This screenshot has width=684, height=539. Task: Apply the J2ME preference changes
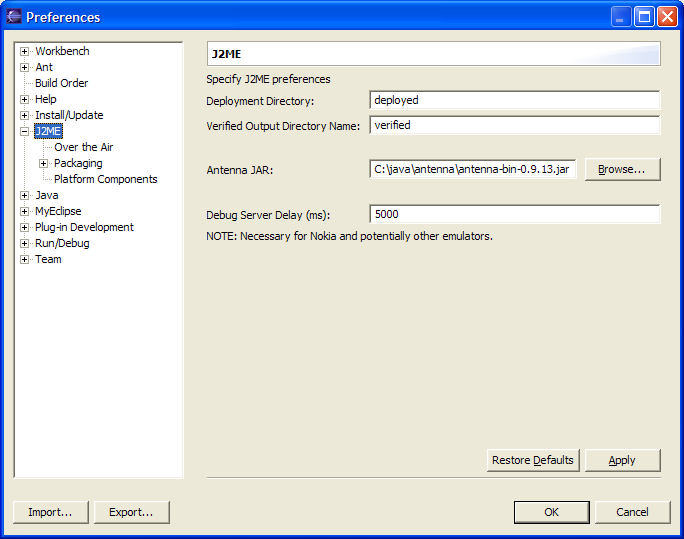(x=622, y=460)
